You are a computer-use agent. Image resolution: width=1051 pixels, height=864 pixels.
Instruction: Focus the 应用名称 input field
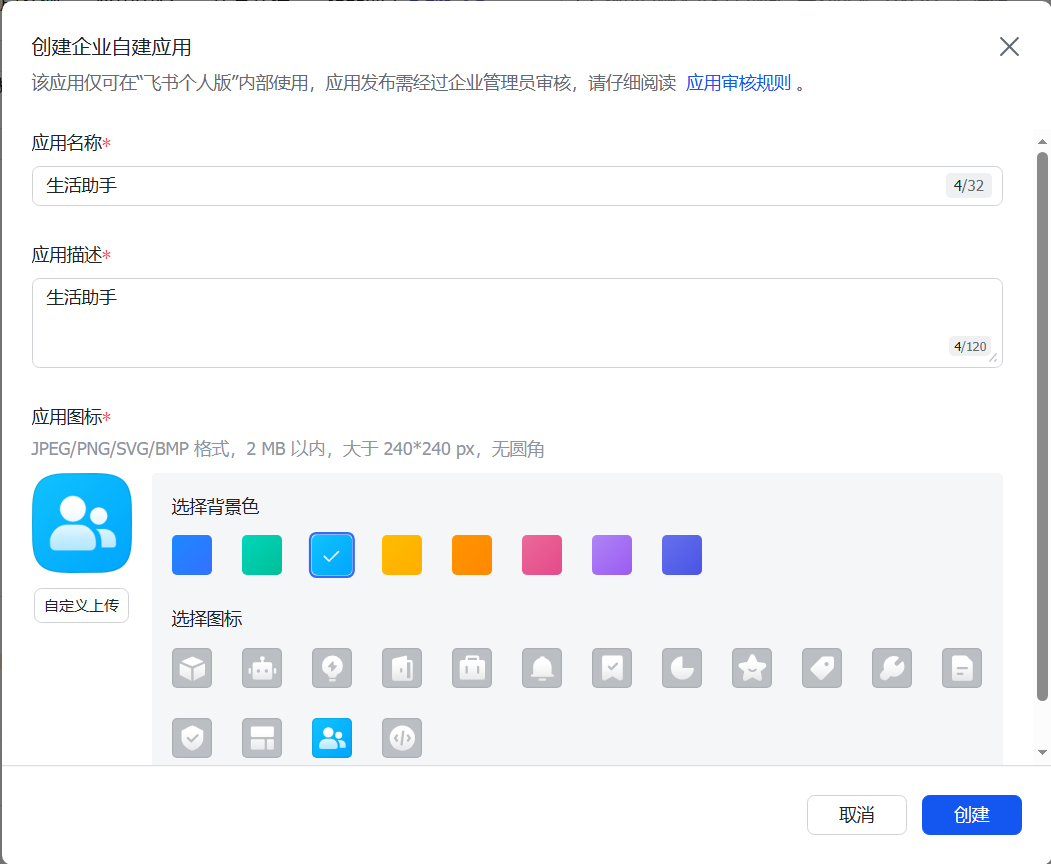pyautogui.click(x=490, y=186)
